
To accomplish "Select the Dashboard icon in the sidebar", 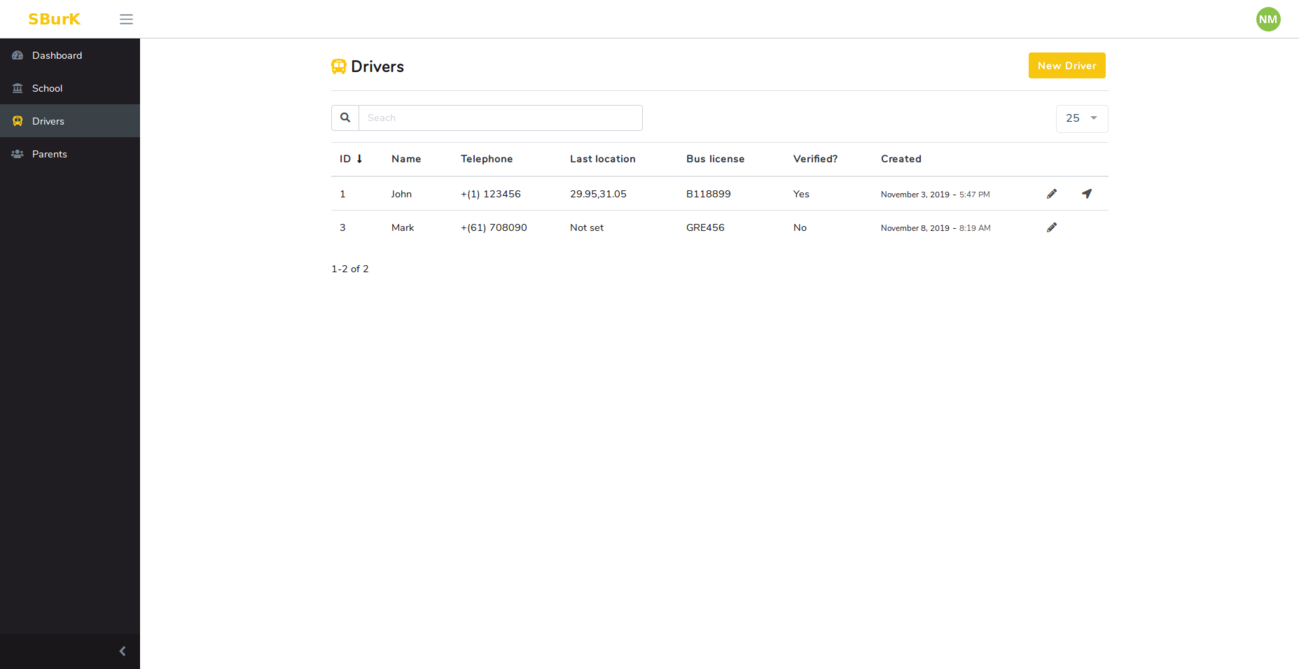I will 17,55.
